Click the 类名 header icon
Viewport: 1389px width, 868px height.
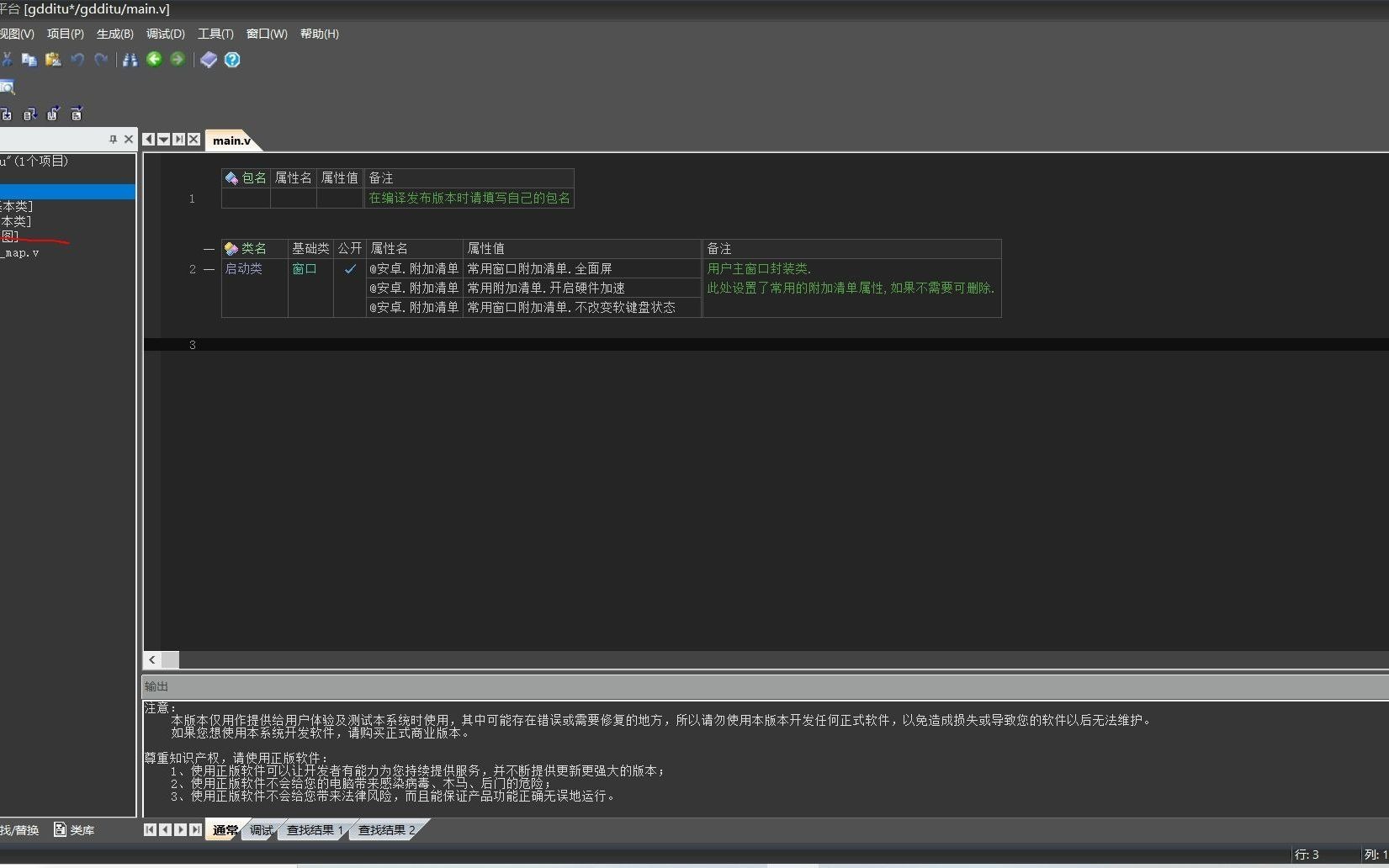(x=231, y=249)
